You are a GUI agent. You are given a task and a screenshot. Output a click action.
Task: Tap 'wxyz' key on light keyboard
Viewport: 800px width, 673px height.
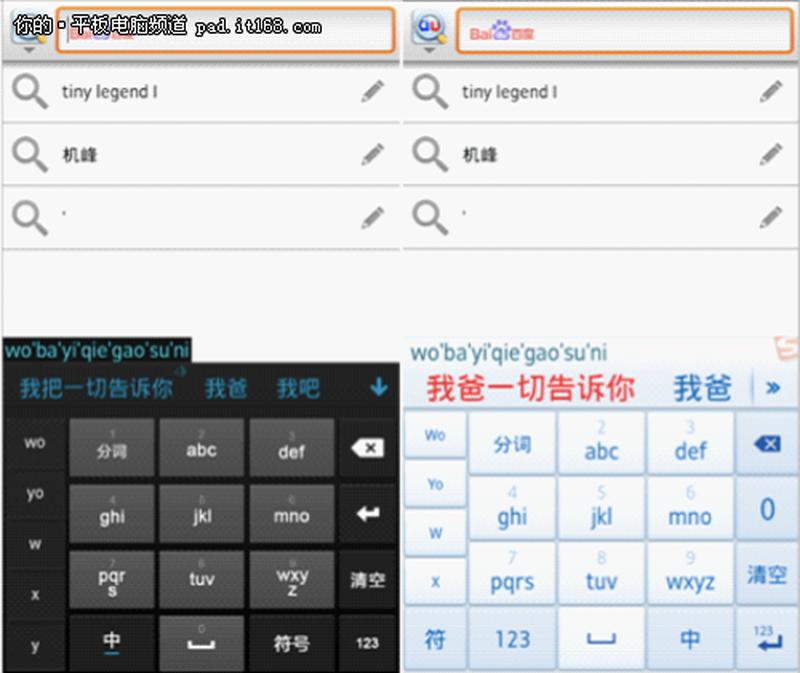[690, 575]
